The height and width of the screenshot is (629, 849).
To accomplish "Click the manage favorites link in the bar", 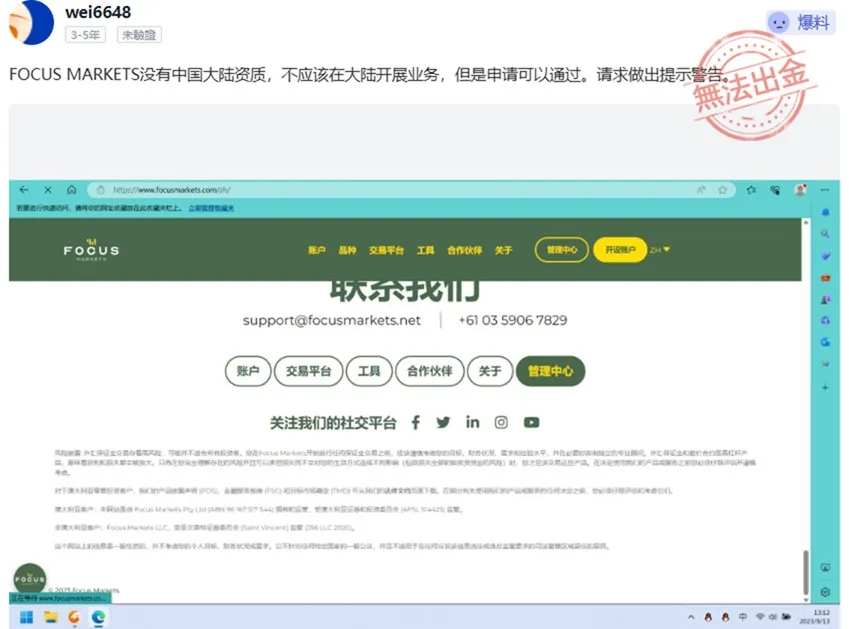I will click(211, 208).
